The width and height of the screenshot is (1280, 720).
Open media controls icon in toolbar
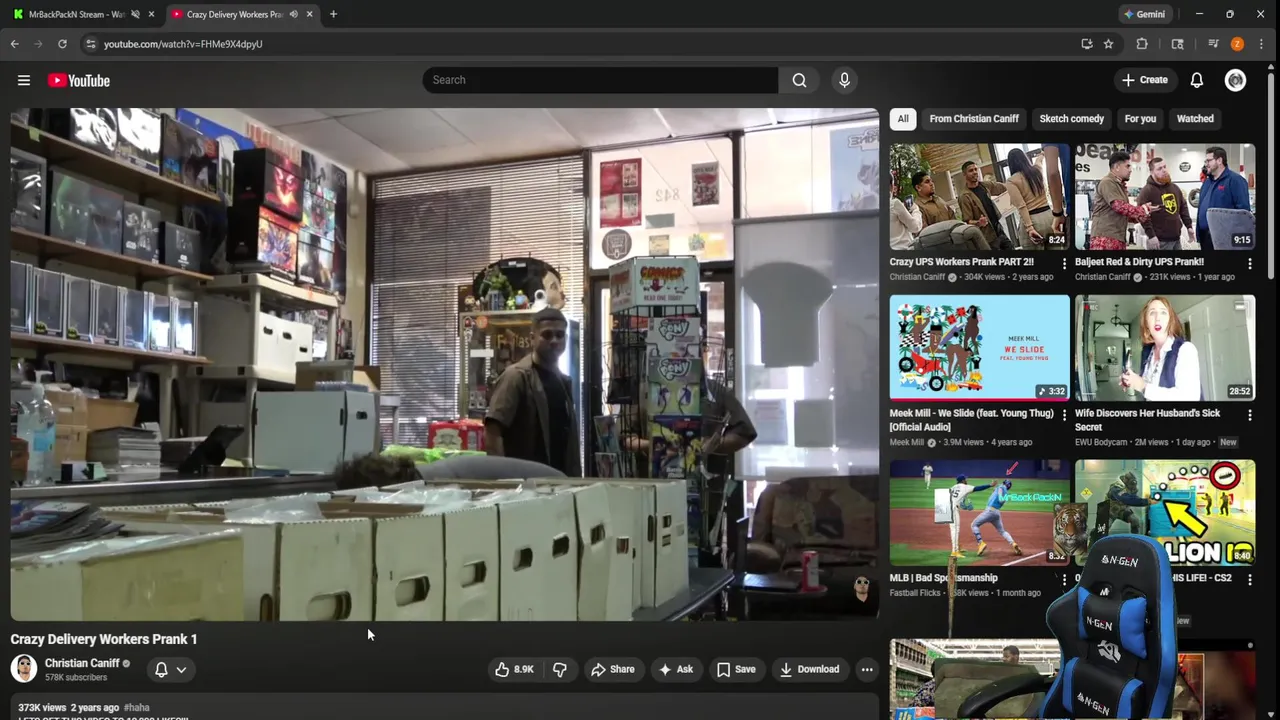[1213, 44]
